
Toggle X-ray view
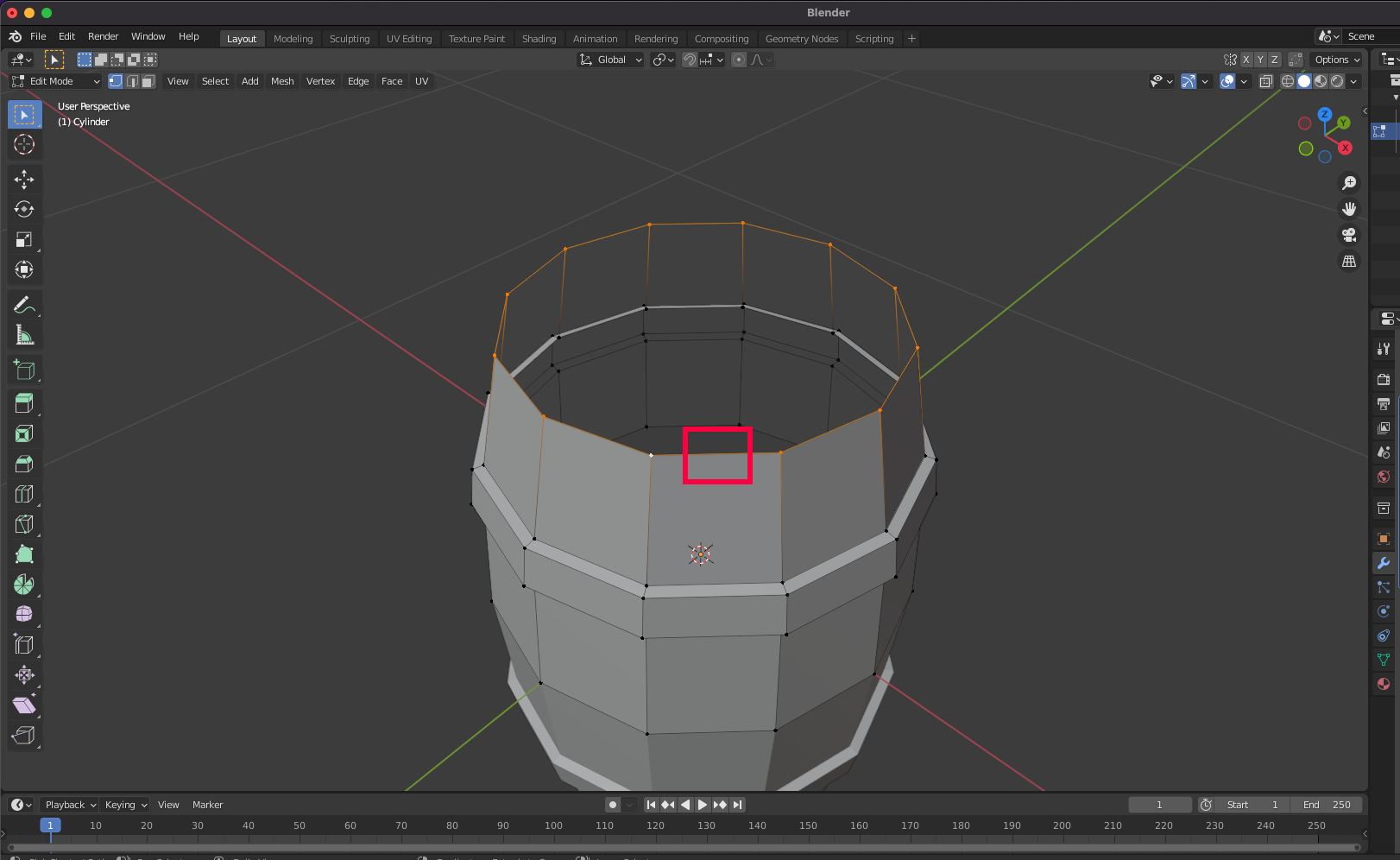(x=1265, y=81)
